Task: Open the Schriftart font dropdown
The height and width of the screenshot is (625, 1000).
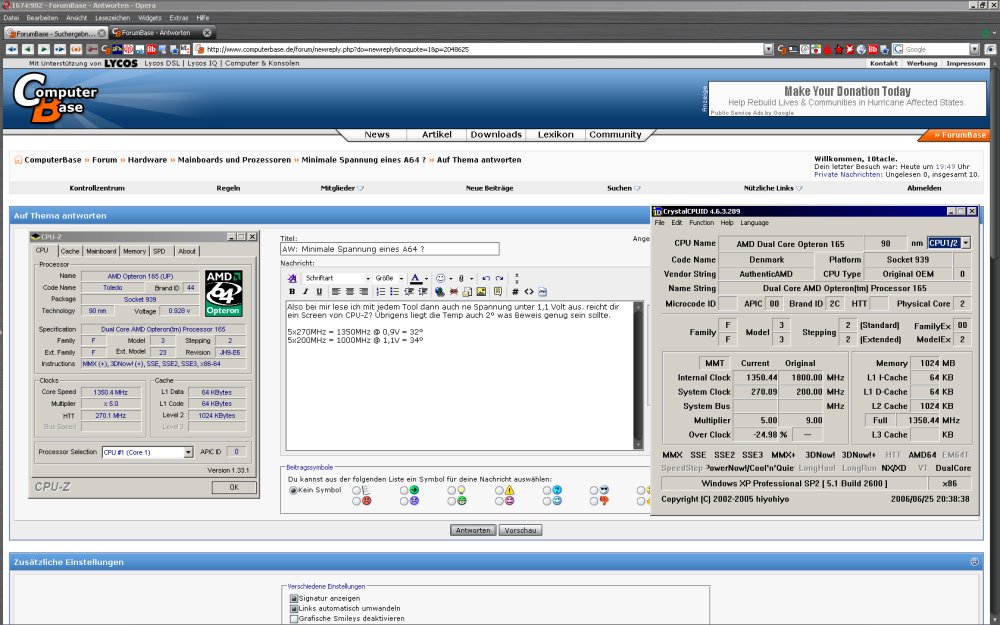Action: (x=337, y=278)
